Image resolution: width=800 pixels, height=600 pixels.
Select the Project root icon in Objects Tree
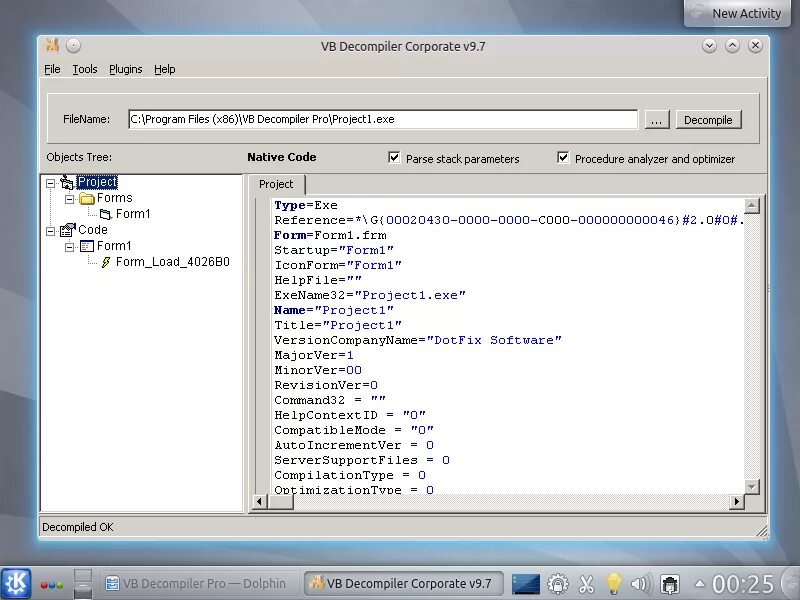coord(67,182)
